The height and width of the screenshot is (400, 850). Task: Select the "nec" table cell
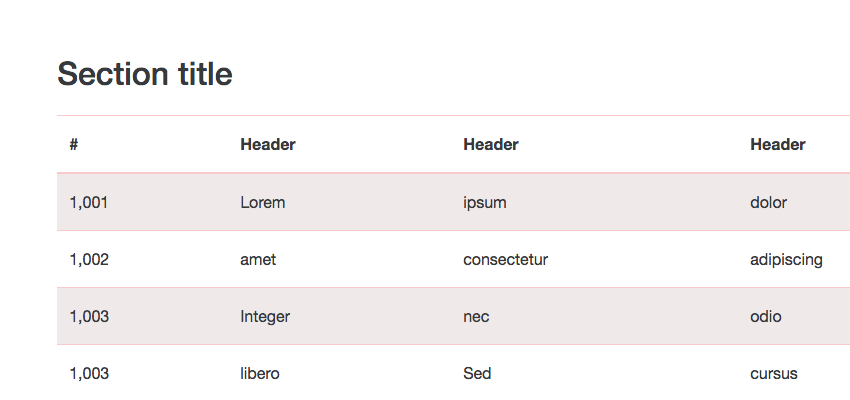click(476, 316)
